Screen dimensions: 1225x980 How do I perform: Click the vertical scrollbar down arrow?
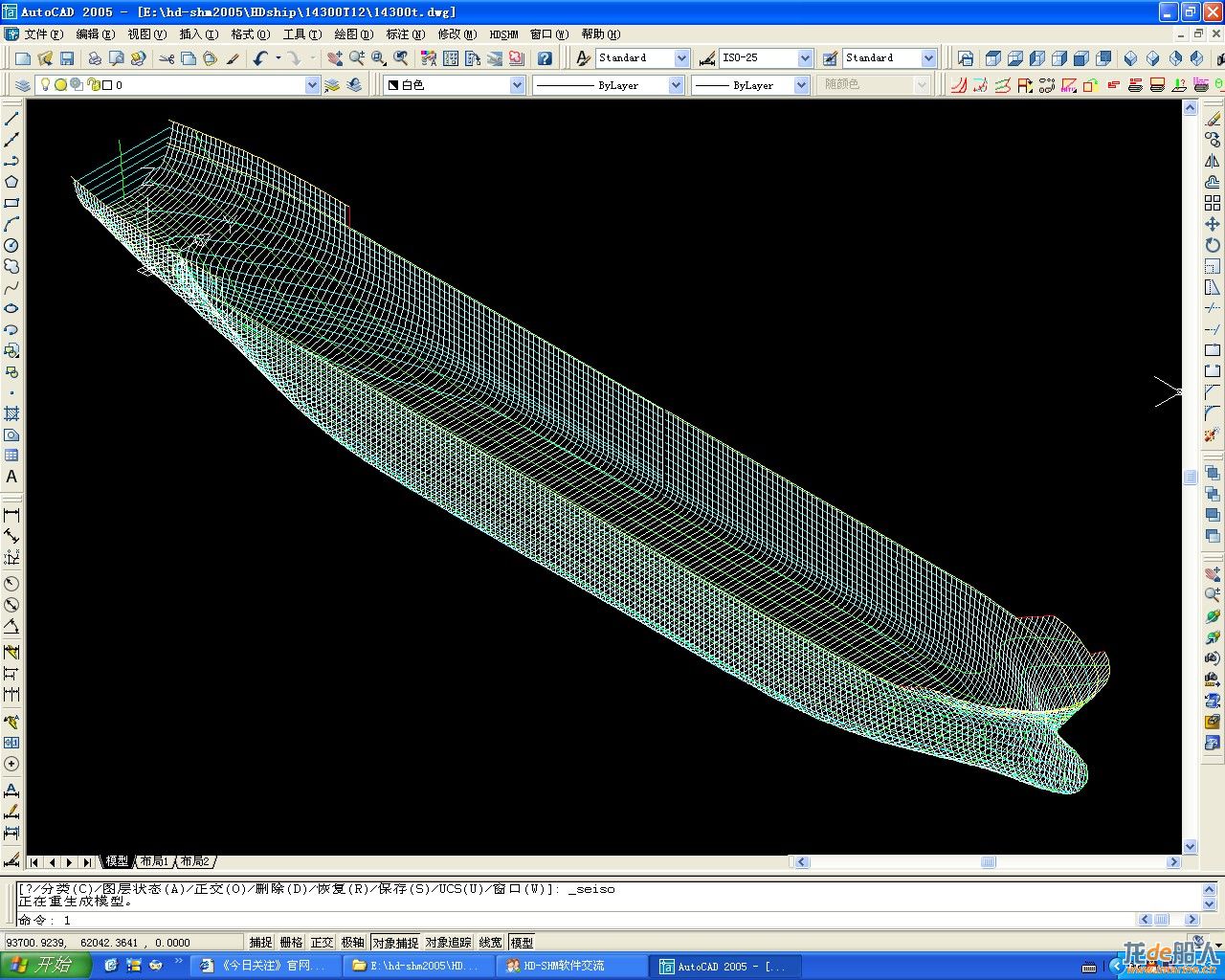[x=1191, y=846]
